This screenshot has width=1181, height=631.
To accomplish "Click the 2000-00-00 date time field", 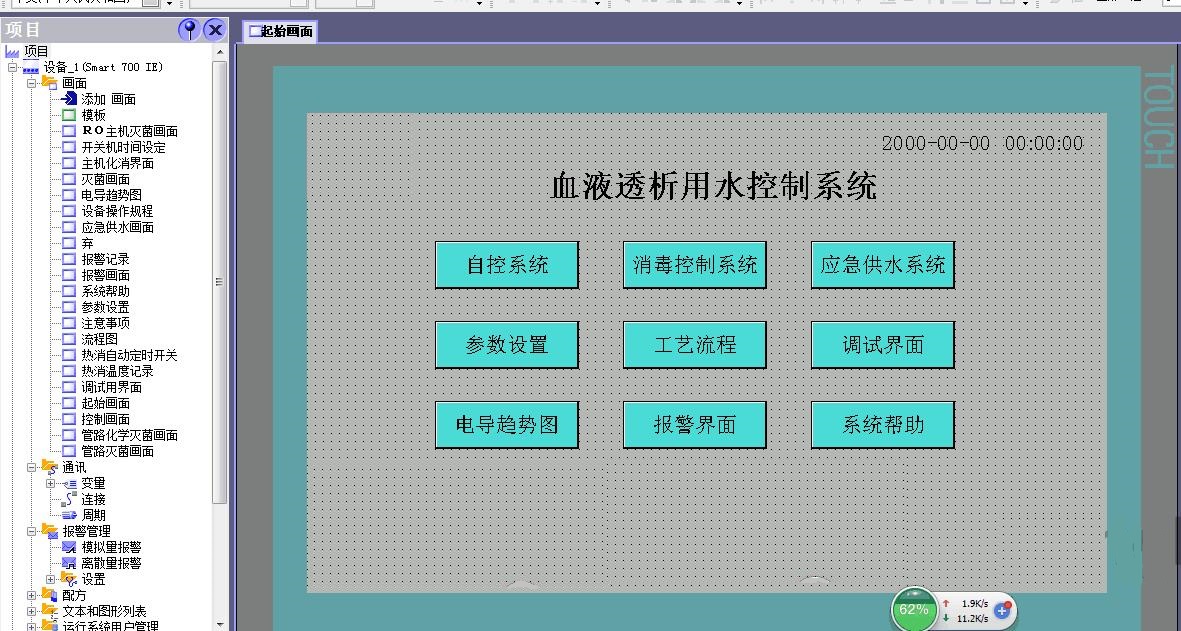I will pyautogui.click(x=981, y=144).
